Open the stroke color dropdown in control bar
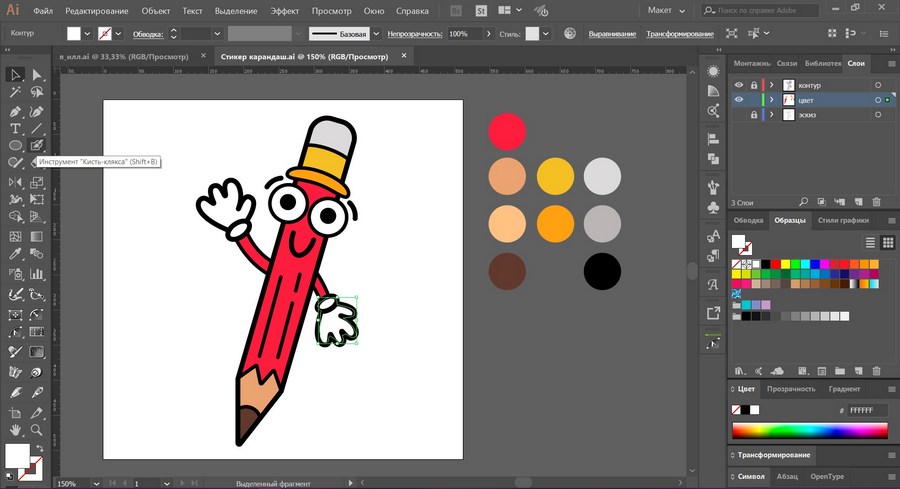The image size is (900, 489). [x=118, y=34]
